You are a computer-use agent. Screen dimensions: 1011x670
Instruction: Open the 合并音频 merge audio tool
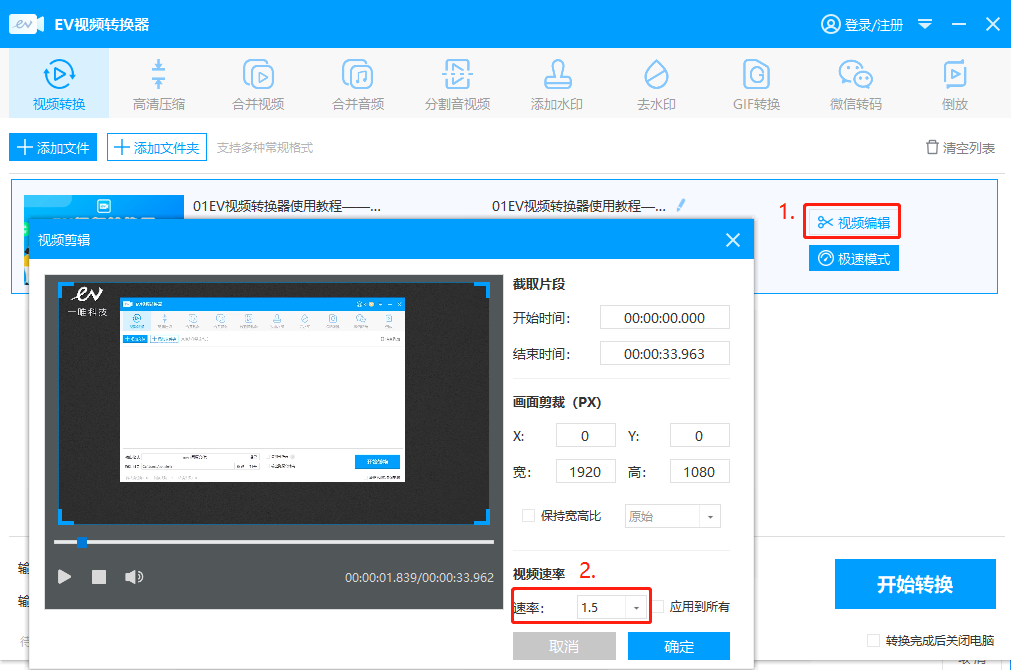[x=358, y=84]
